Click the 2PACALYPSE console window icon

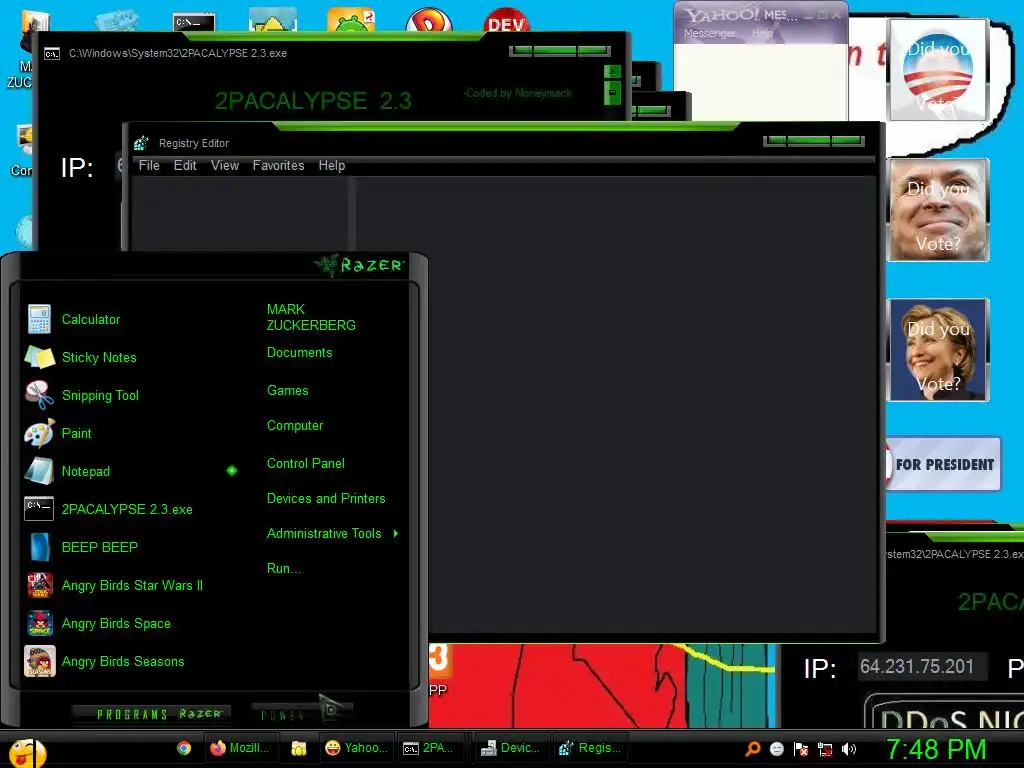52,54
